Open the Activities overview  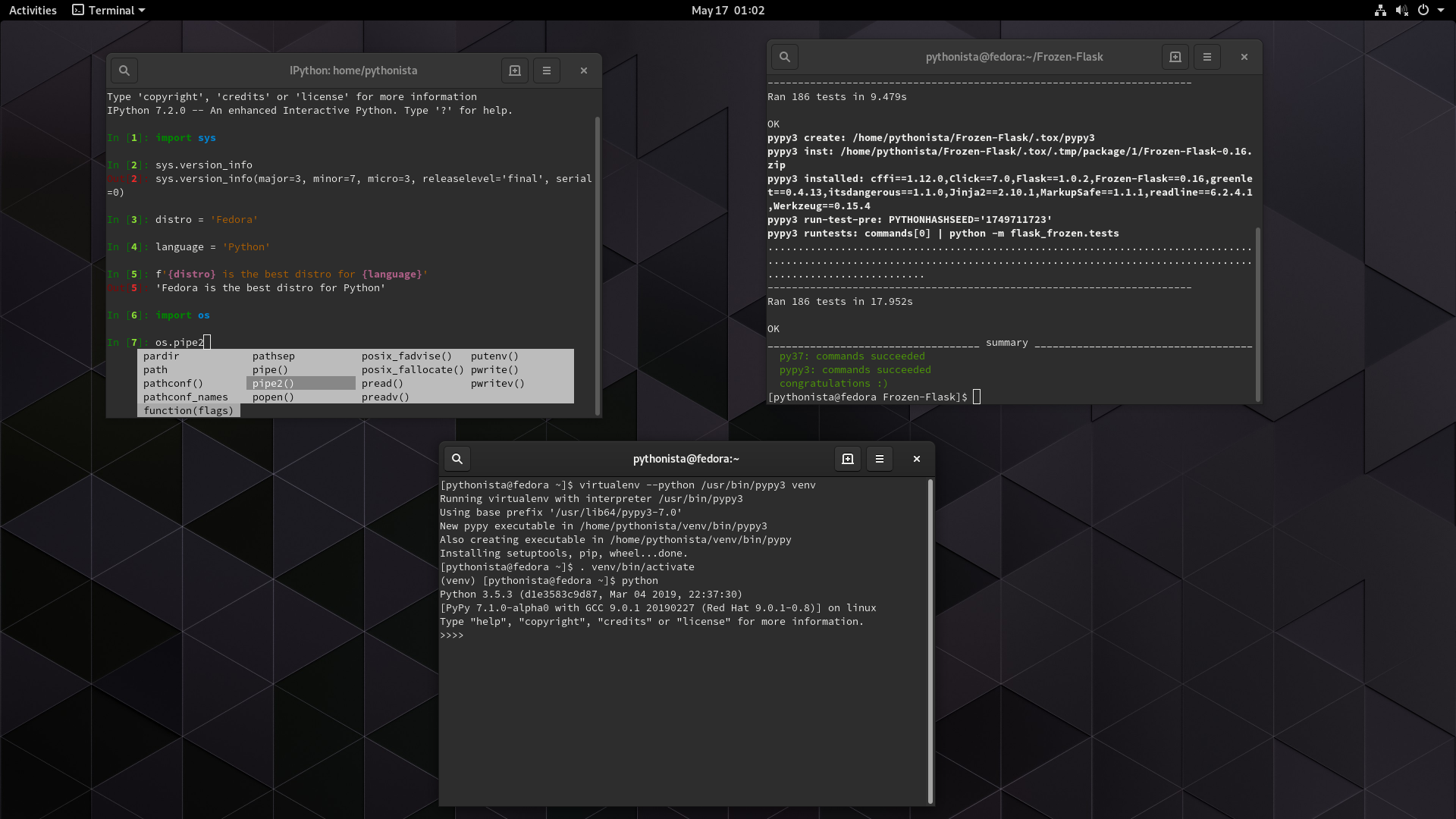33,10
